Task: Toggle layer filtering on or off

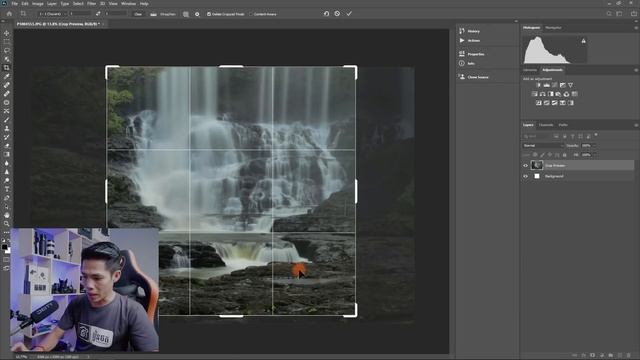Action: click(596, 135)
